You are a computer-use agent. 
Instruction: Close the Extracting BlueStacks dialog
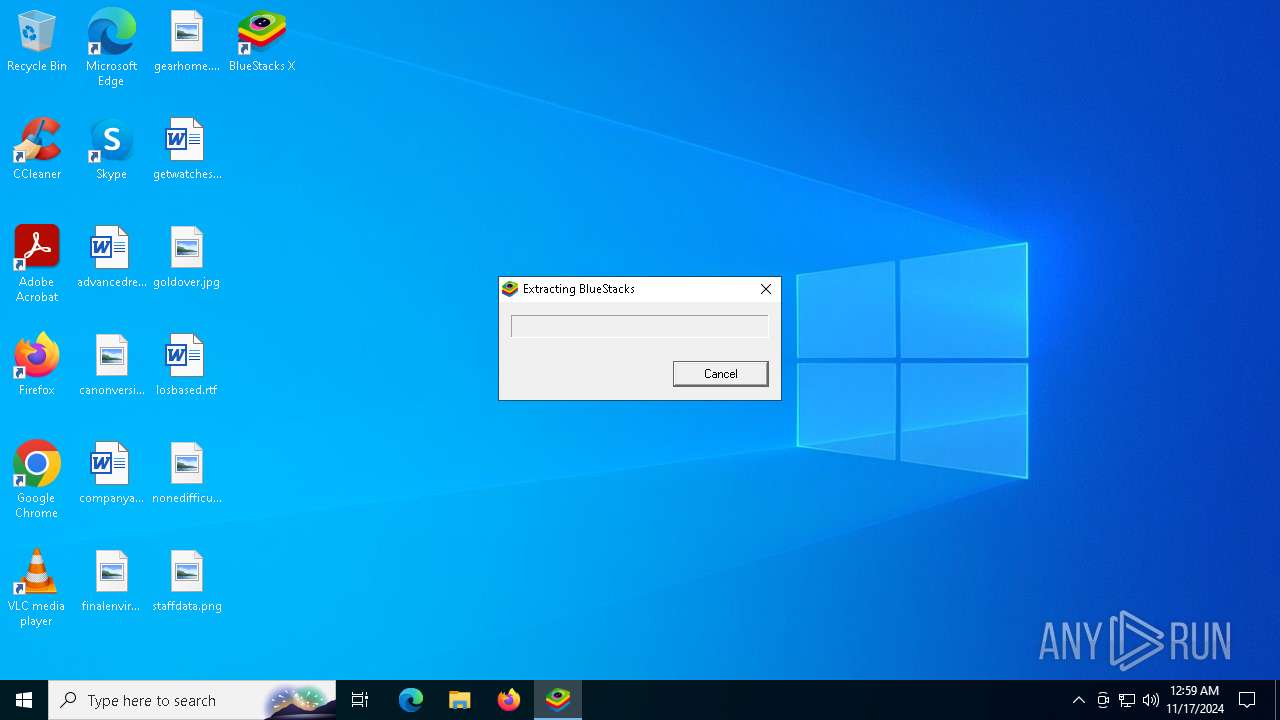(x=766, y=289)
